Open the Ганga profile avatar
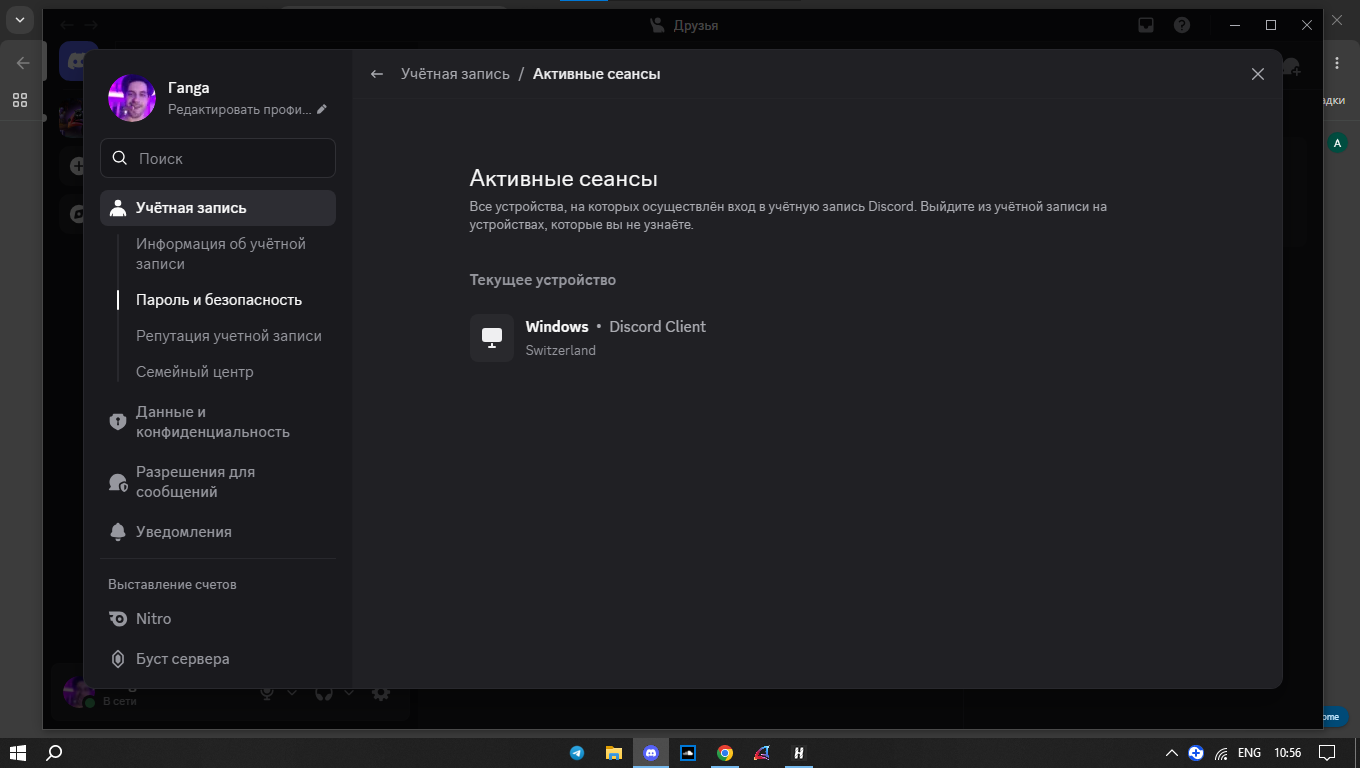Viewport: 1360px width, 768px height. (x=132, y=98)
